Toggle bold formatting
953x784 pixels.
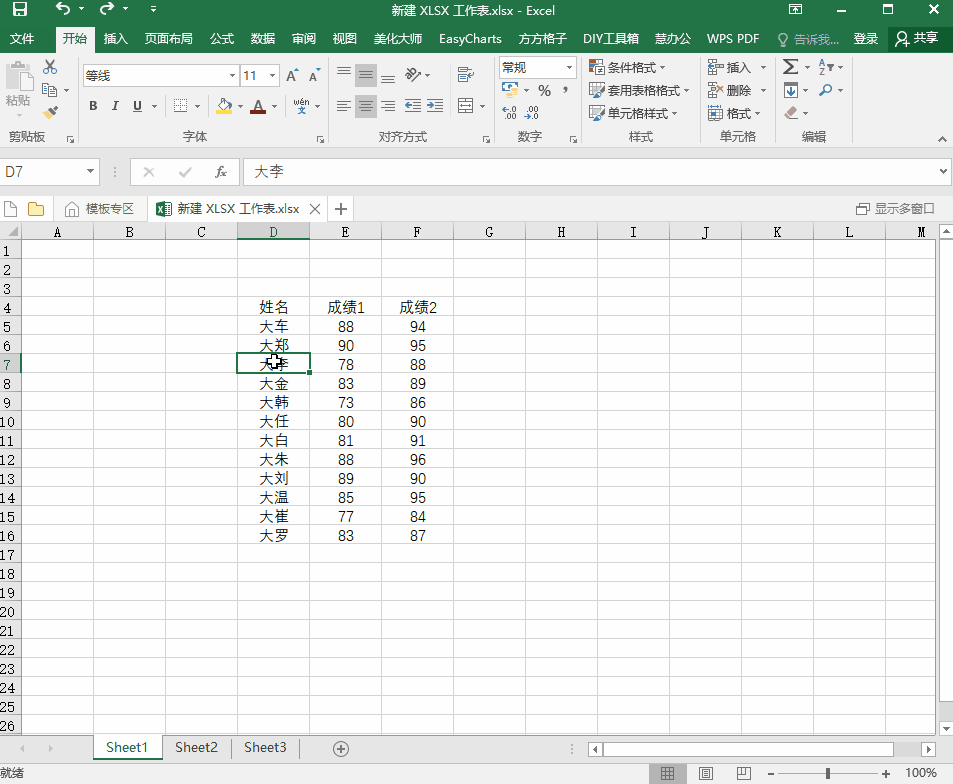click(93, 106)
